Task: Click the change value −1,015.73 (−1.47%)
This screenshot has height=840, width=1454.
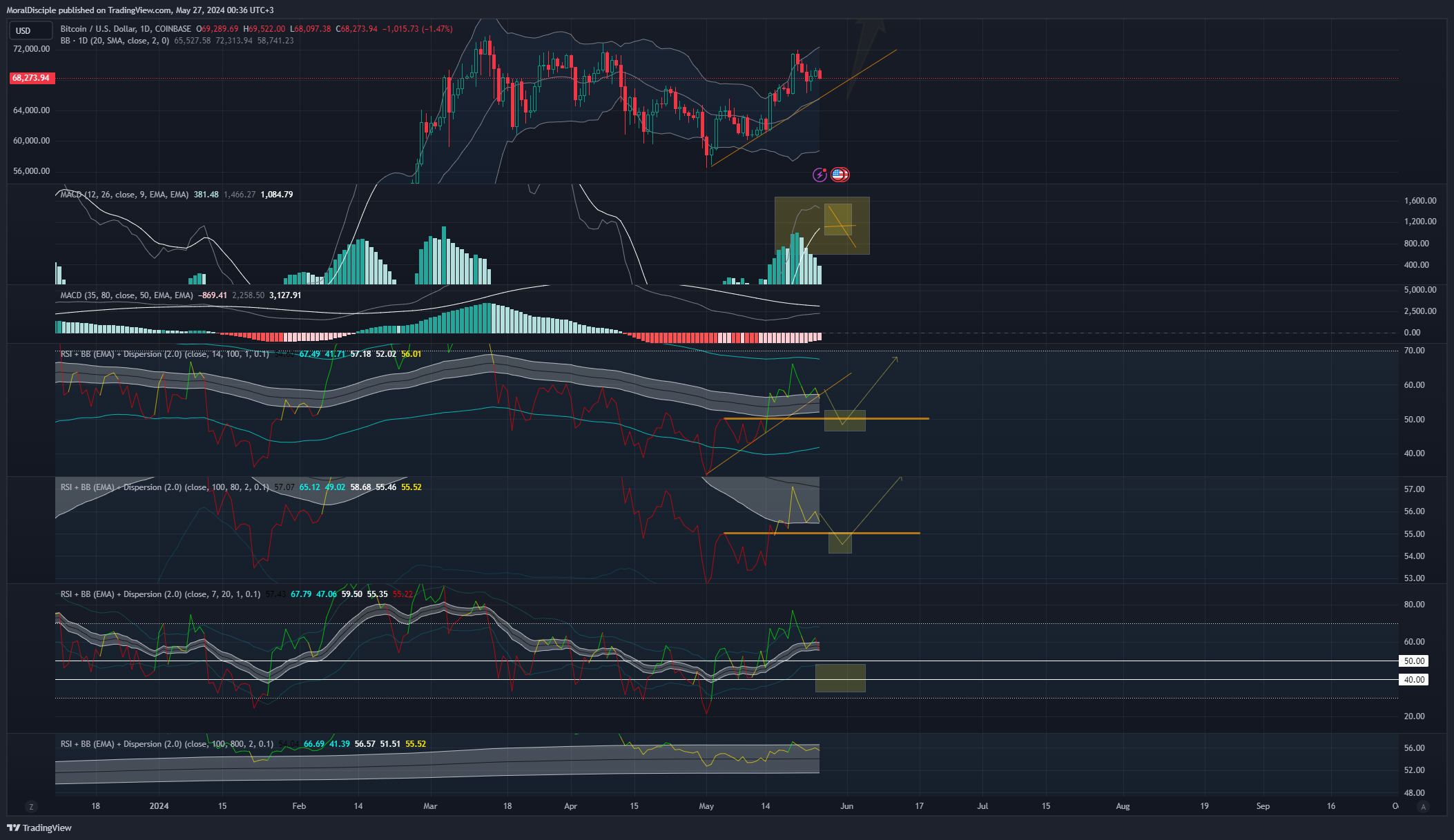Action: pyautogui.click(x=418, y=29)
